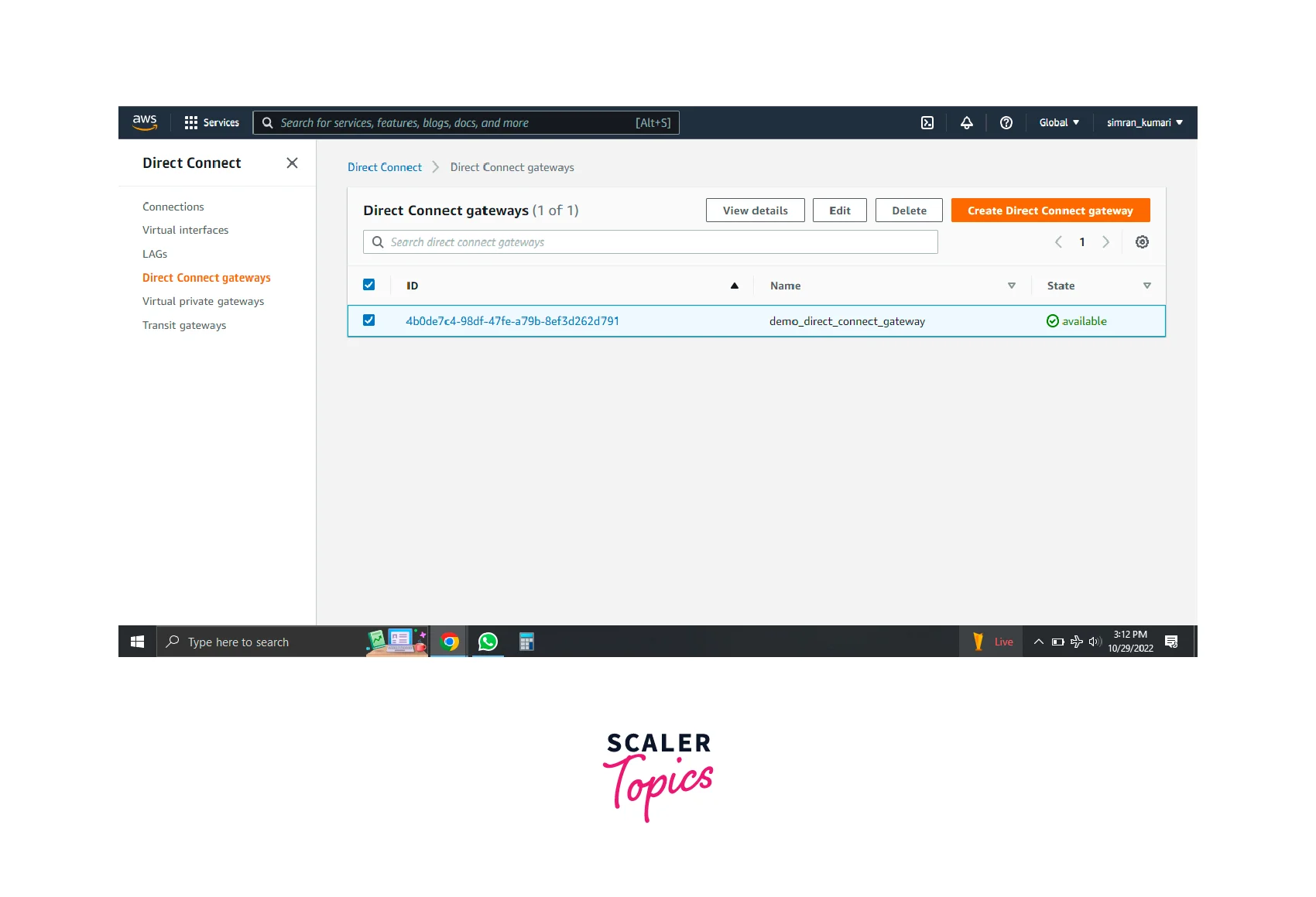Image resolution: width=1316 pixels, height=897 pixels.
Task: Click the Search direct connect gateways field
Action: coord(650,242)
